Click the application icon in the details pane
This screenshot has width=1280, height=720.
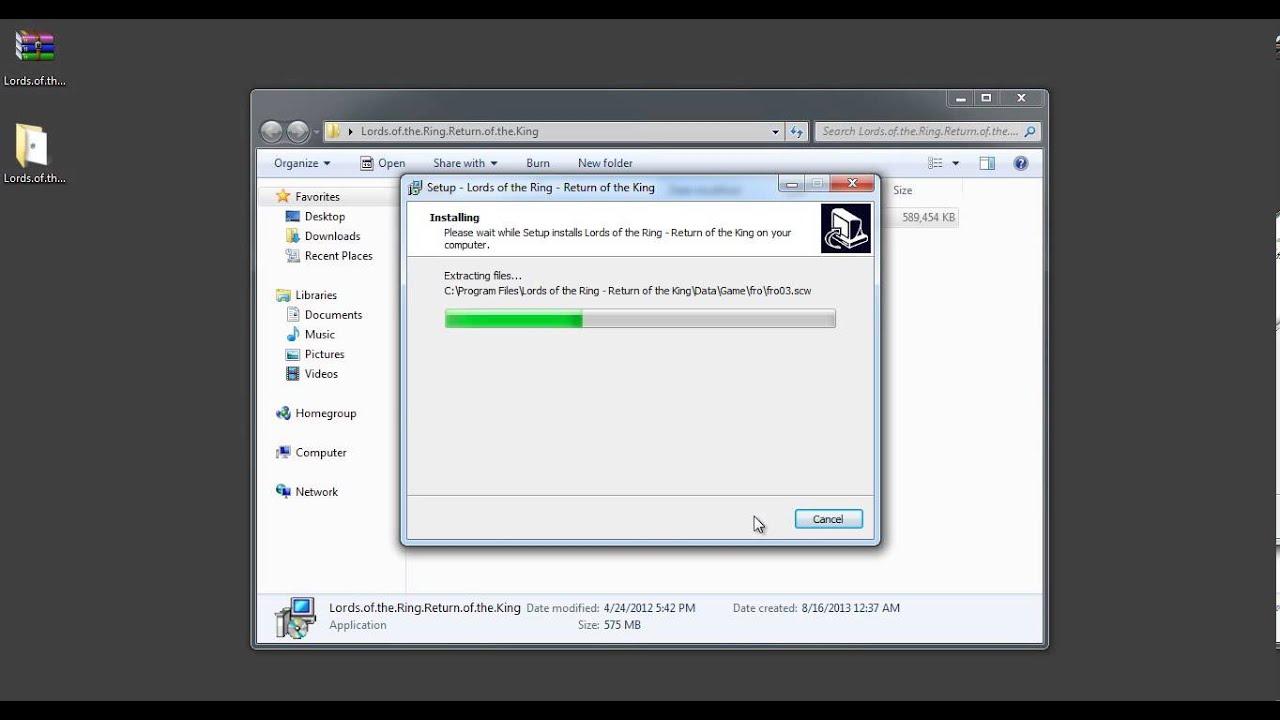(x=295, y=617)
